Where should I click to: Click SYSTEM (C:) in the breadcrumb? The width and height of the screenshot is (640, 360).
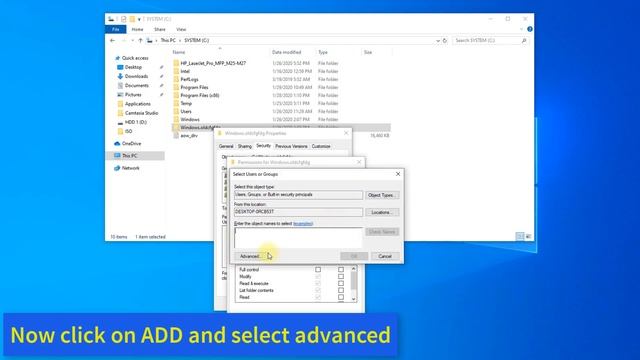click(196, 40)
